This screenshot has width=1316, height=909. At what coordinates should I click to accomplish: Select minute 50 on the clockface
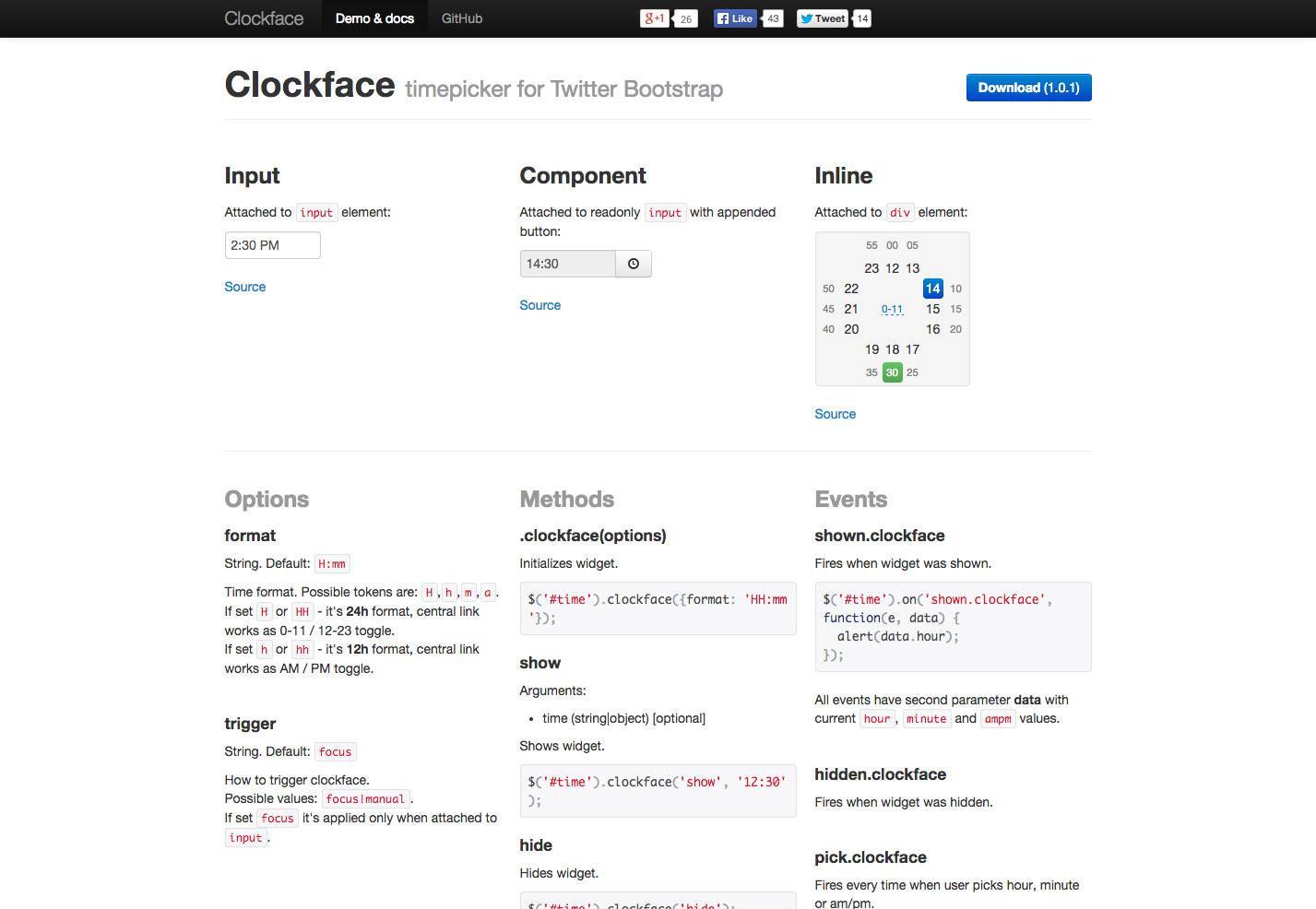point(828,289)
